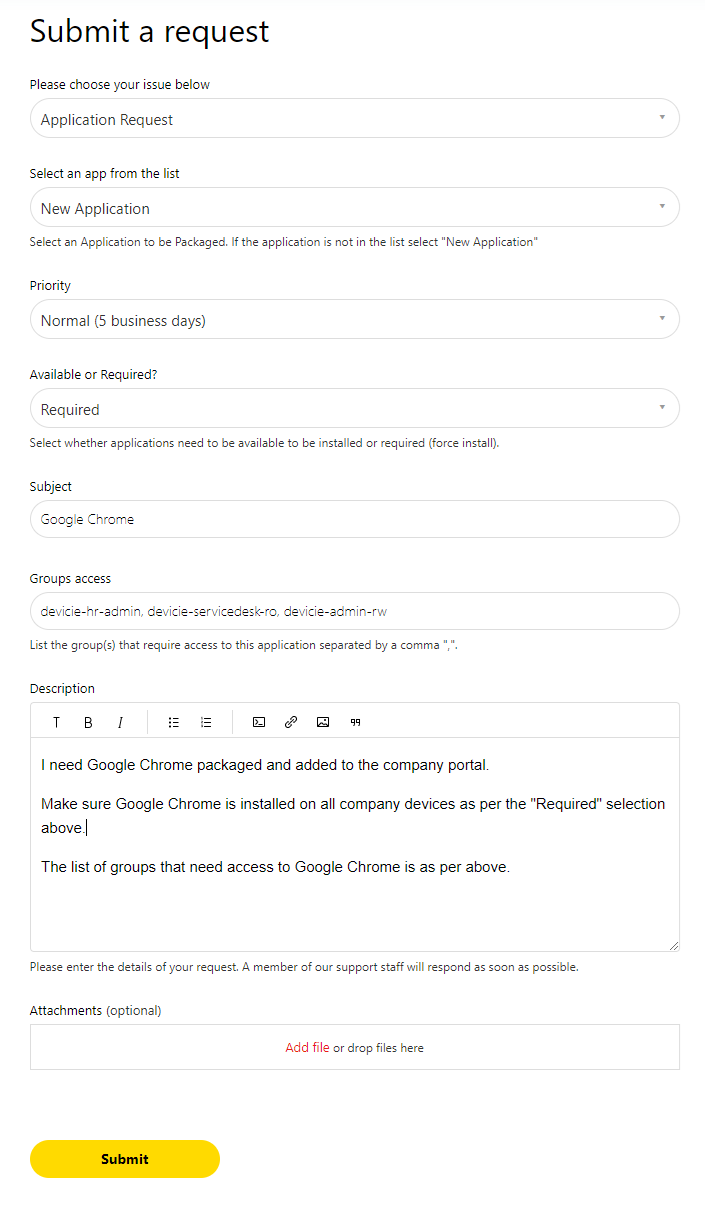Submit the request with the yellow button
Viewport: 709px width, 1215px height.
125,1159
